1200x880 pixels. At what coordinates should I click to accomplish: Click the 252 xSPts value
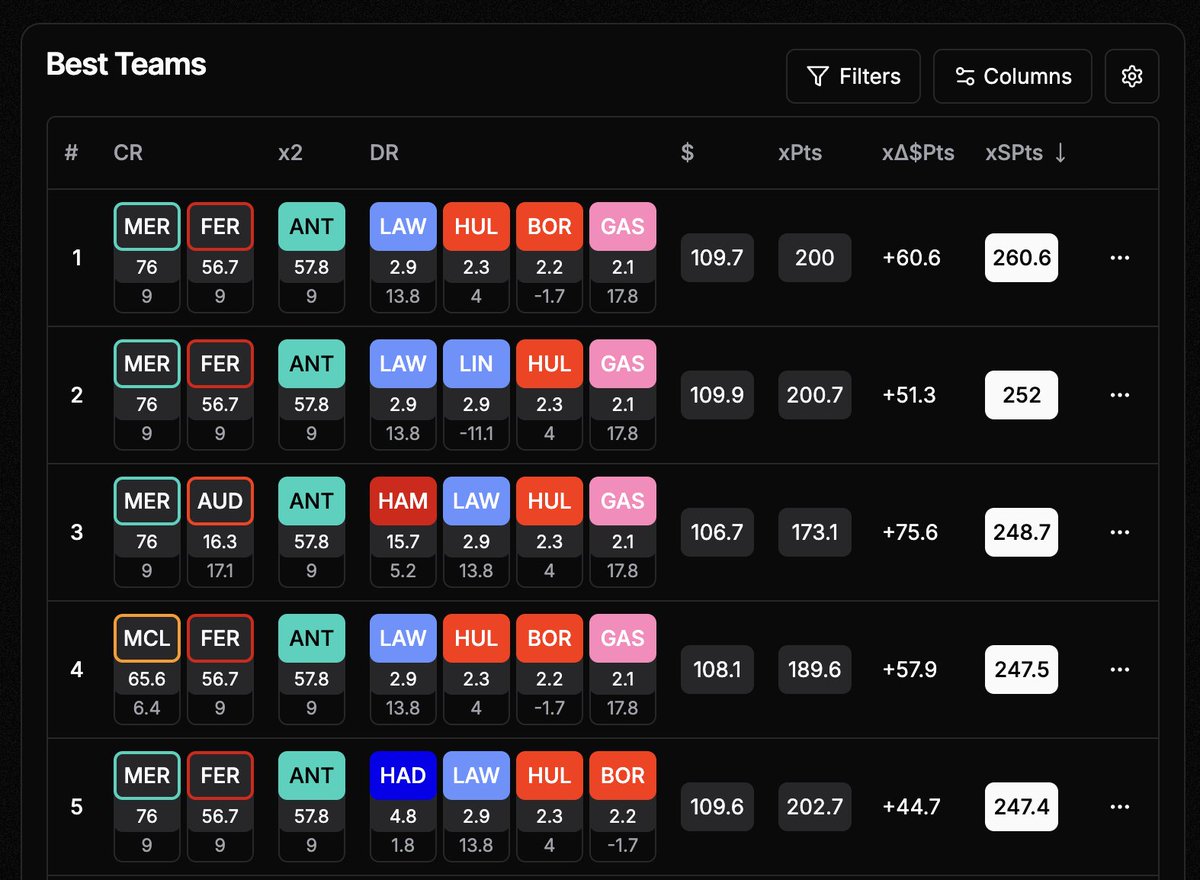point(1021,395)
